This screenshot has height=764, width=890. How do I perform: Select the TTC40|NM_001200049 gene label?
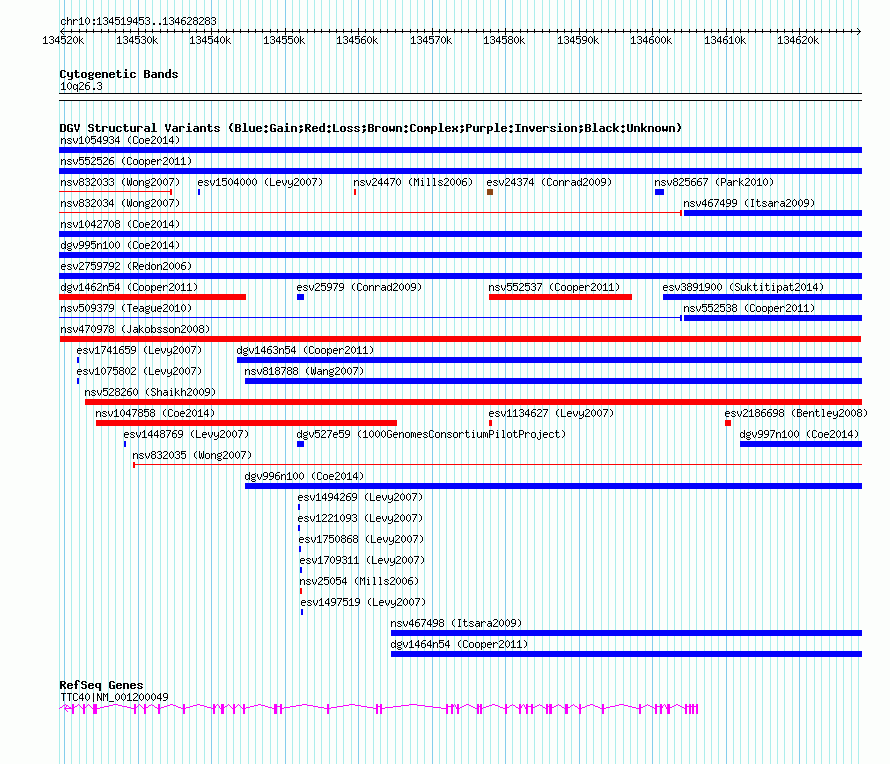tap(114, 697)
